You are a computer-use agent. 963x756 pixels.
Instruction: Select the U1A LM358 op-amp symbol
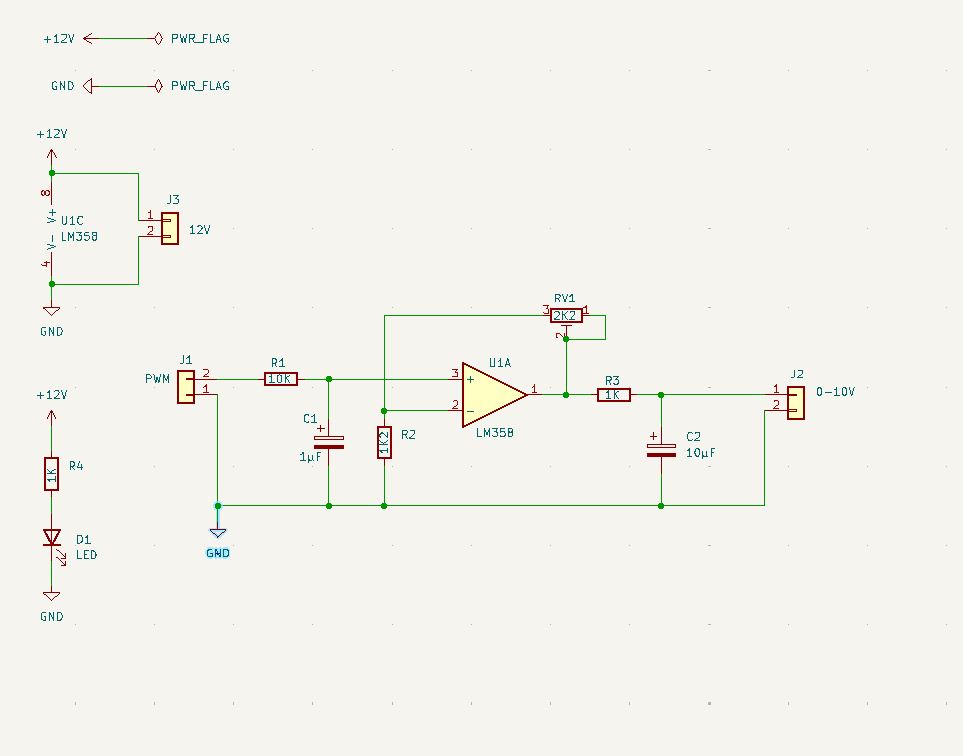click(494, 394)
